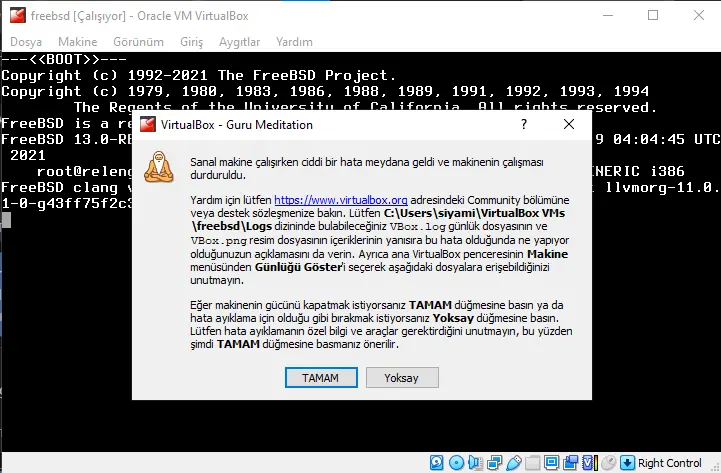Viewport: 721px width, 473px height.
Task: Open the Görünüm menu
Action: coord(138,42)
